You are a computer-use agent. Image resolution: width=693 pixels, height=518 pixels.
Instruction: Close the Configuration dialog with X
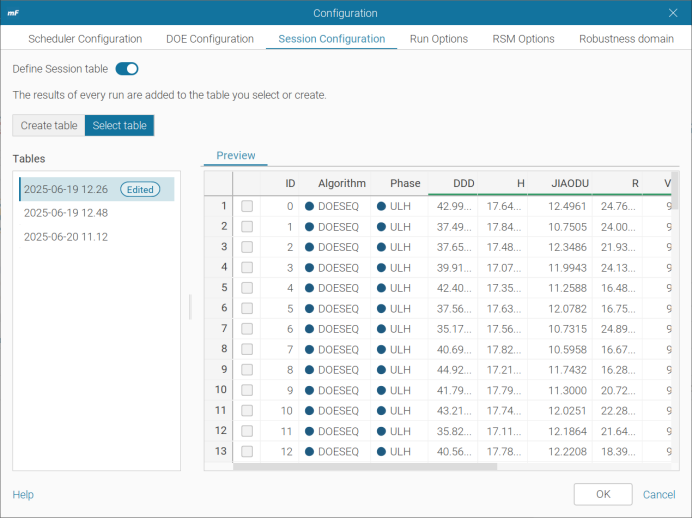[673, 13]
